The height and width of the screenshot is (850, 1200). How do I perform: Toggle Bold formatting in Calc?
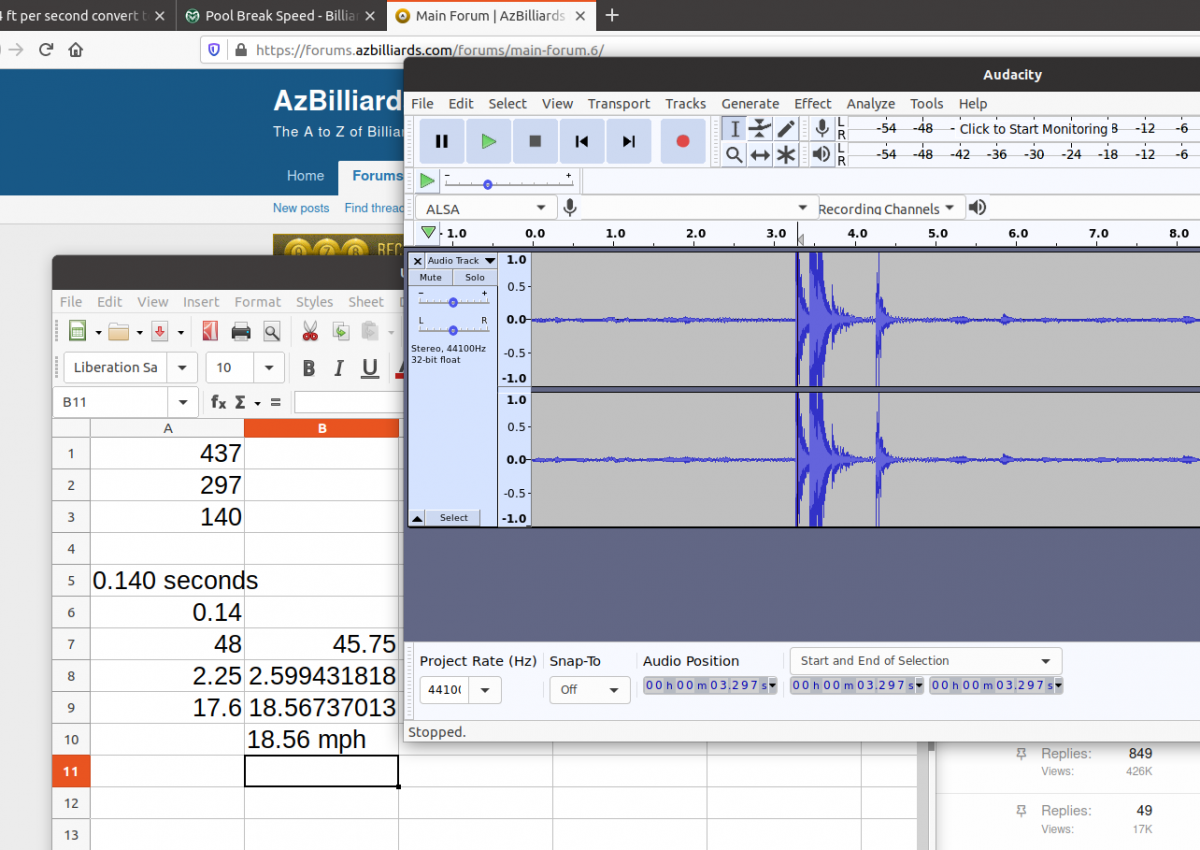(x=309, y=368)
